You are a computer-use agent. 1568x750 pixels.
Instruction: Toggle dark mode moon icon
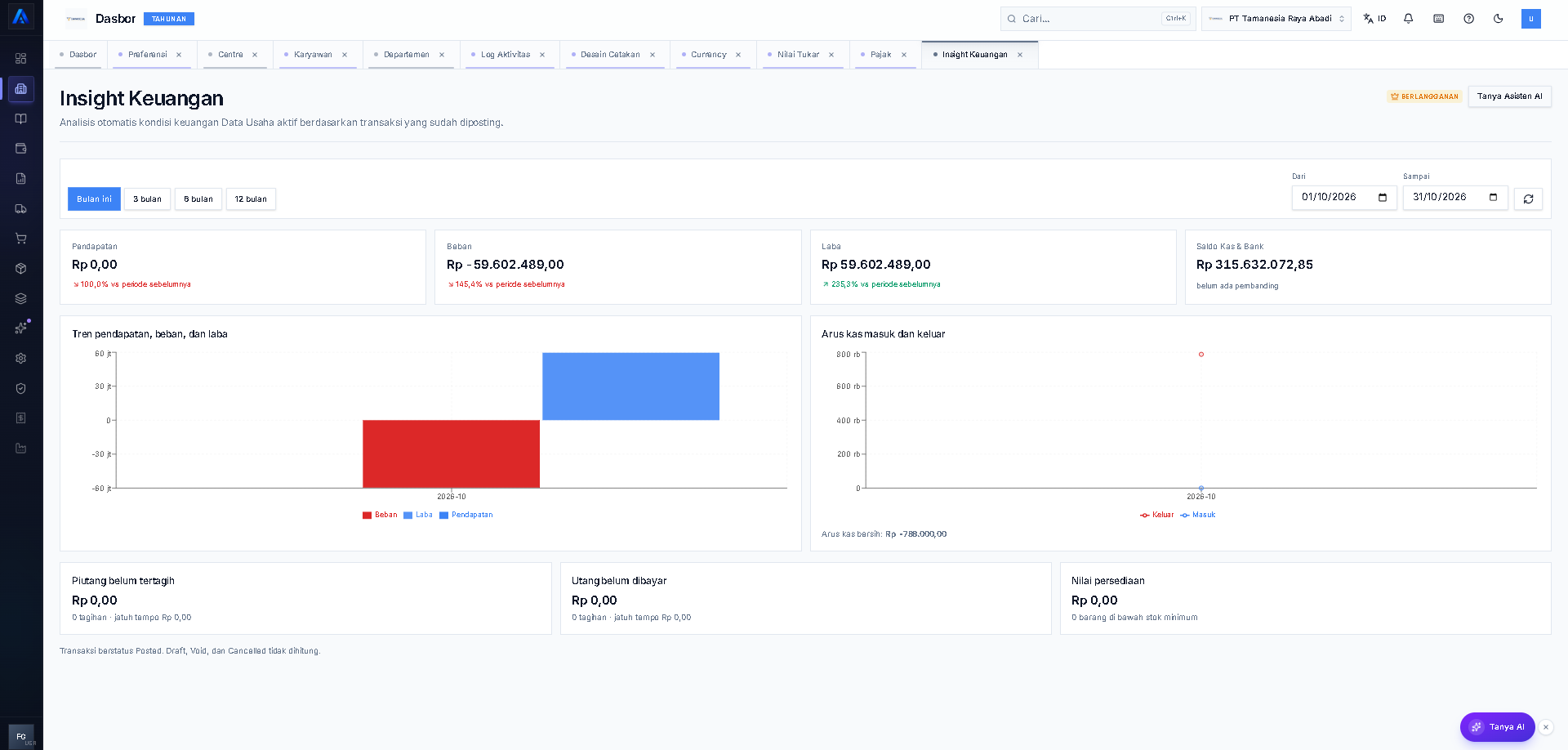click(1499, 18)
